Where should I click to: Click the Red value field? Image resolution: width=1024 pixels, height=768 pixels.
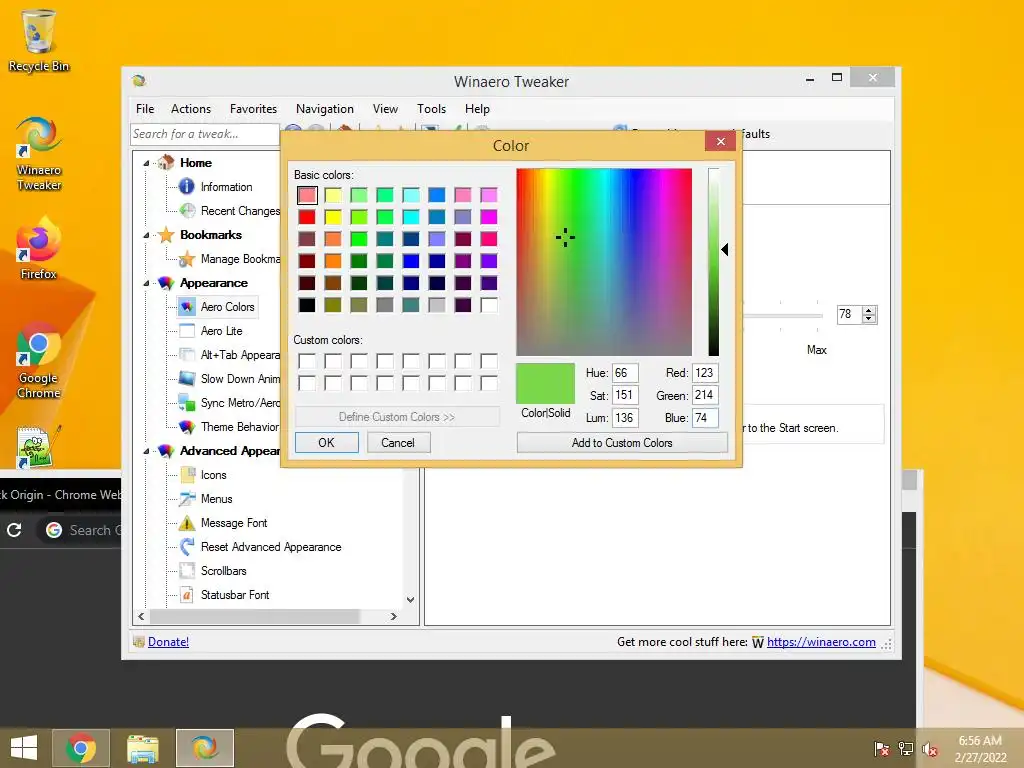coord(705,373)
